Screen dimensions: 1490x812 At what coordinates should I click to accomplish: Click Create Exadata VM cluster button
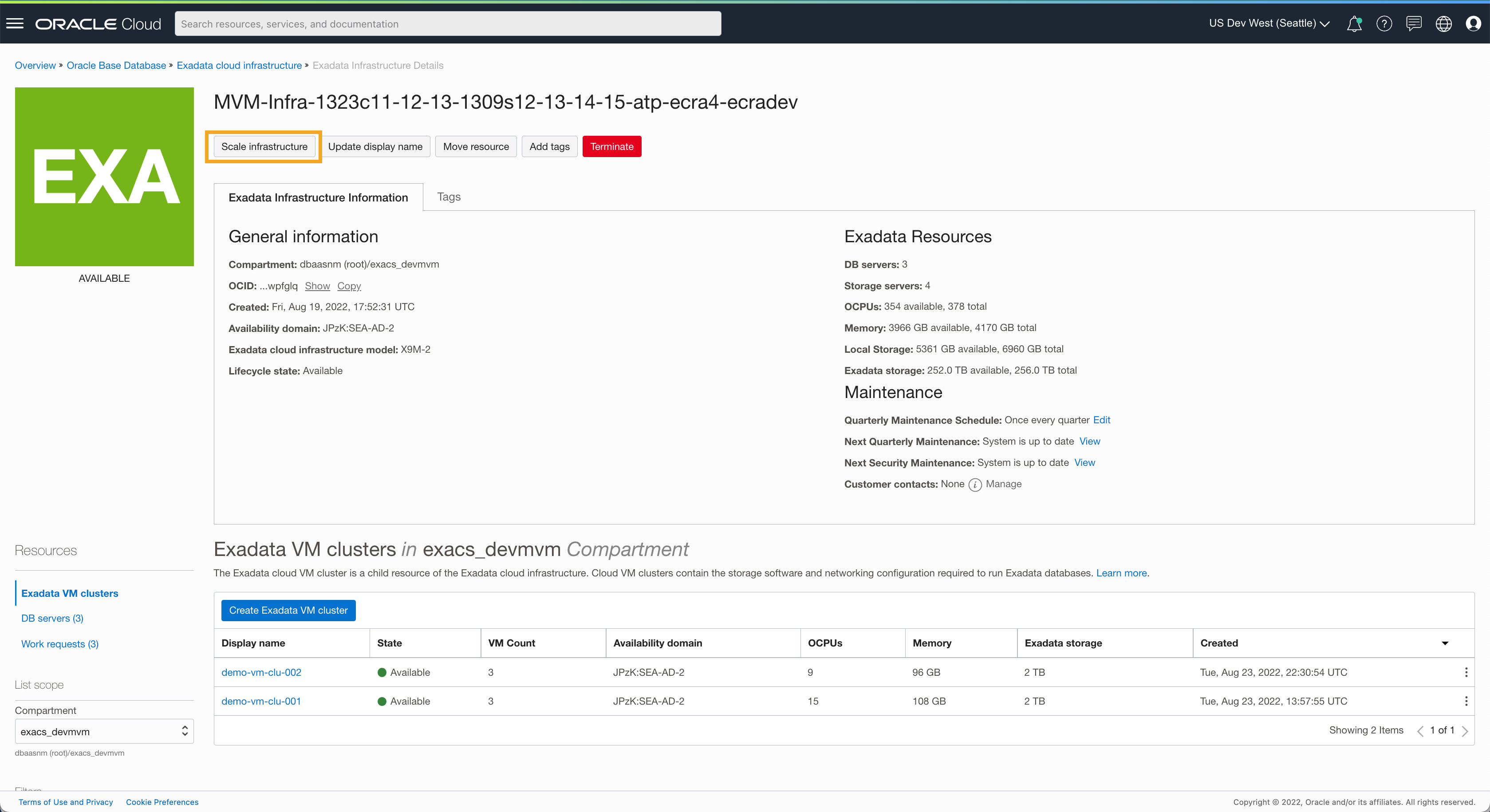tap(288, 610)
